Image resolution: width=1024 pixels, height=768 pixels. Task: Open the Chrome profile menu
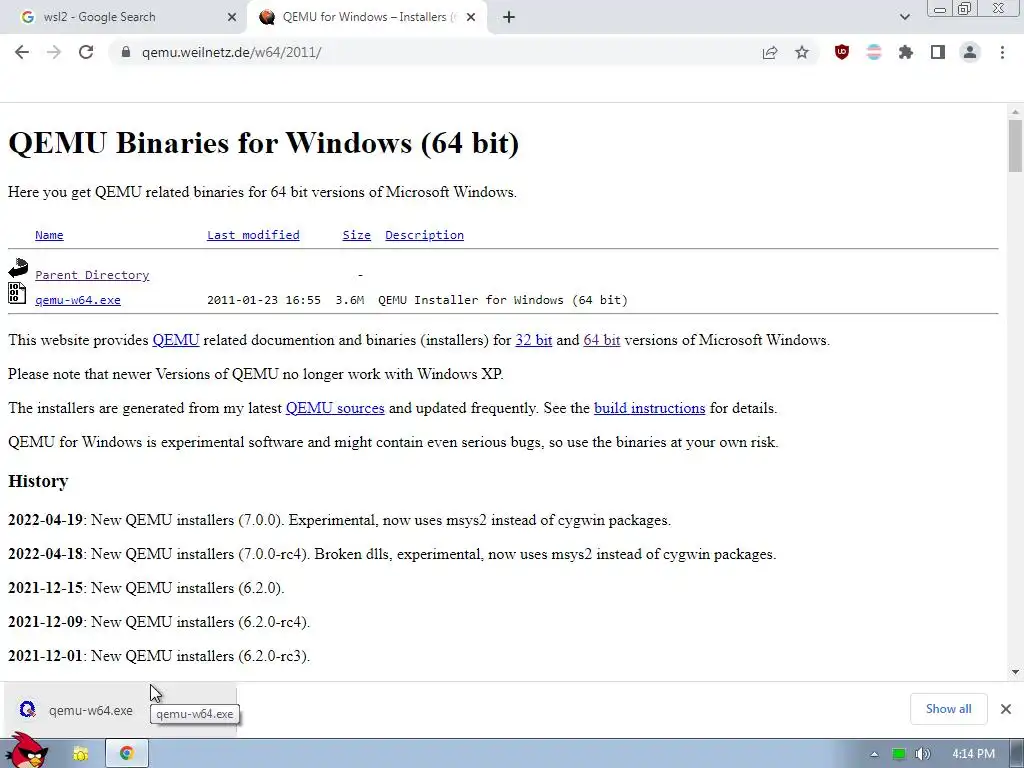970,52
